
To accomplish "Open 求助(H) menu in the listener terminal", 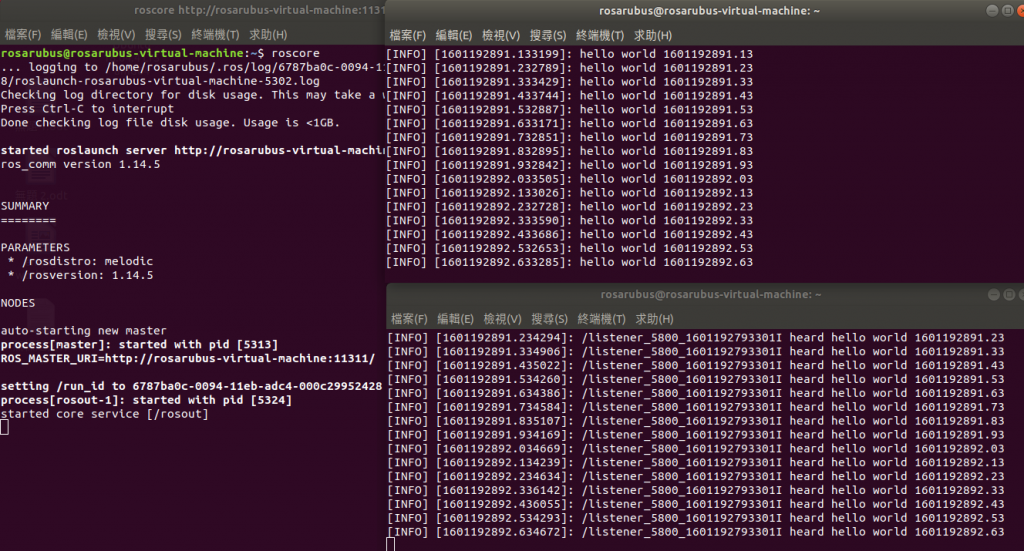I will (654, 319).
